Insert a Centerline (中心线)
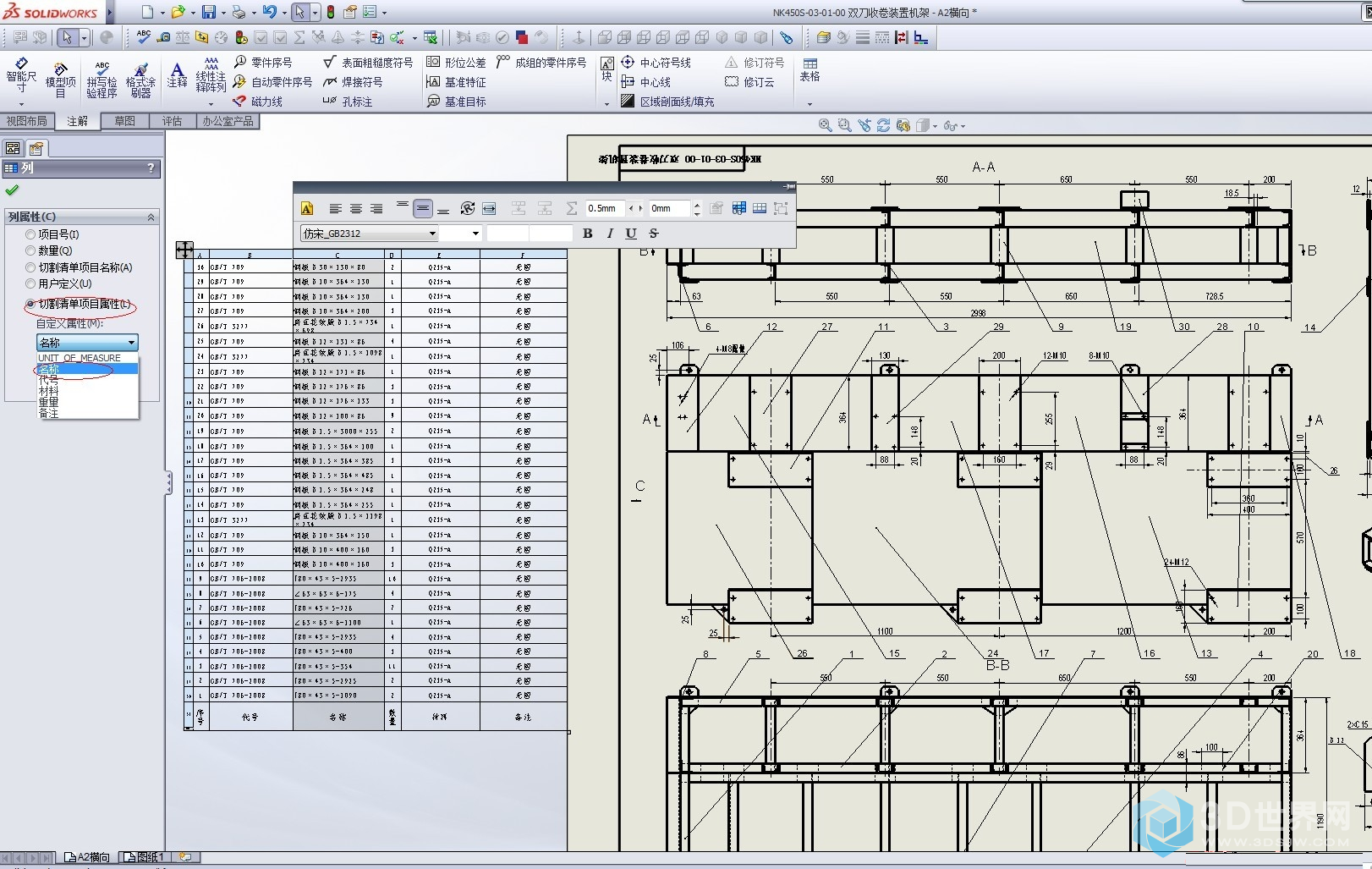The image size is (1372, 869). pos(645,82)
